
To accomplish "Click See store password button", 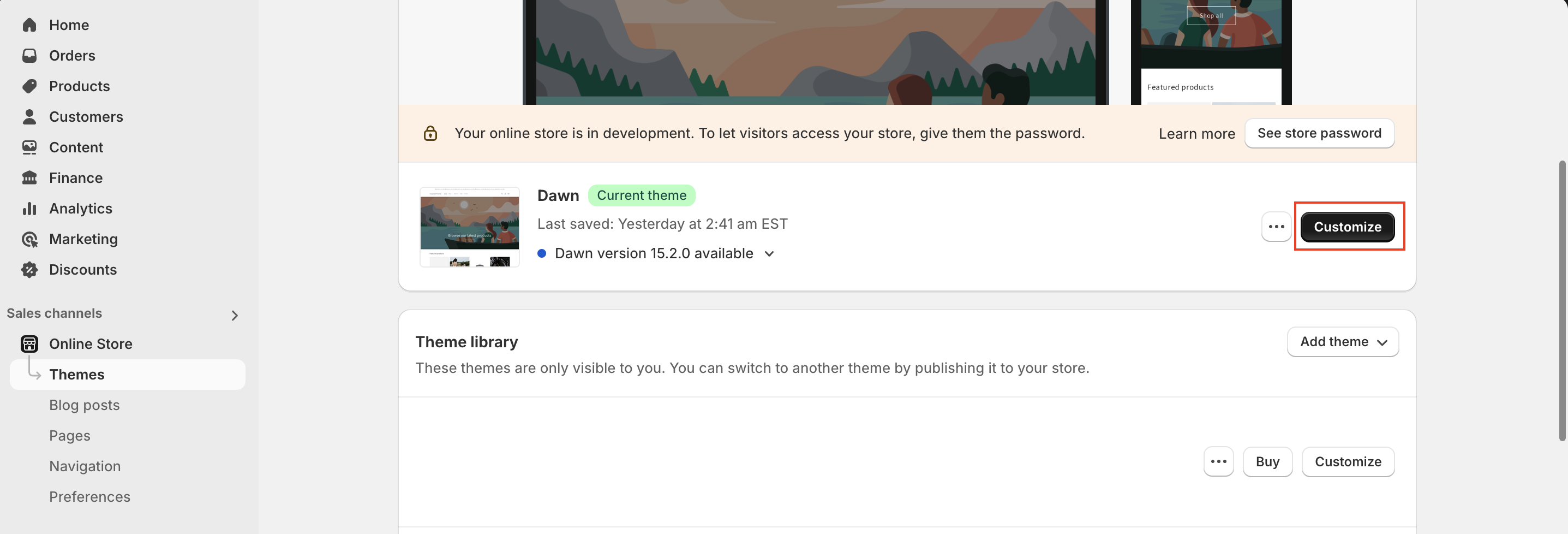I will pyautogui.click(x=1319, y=133).
